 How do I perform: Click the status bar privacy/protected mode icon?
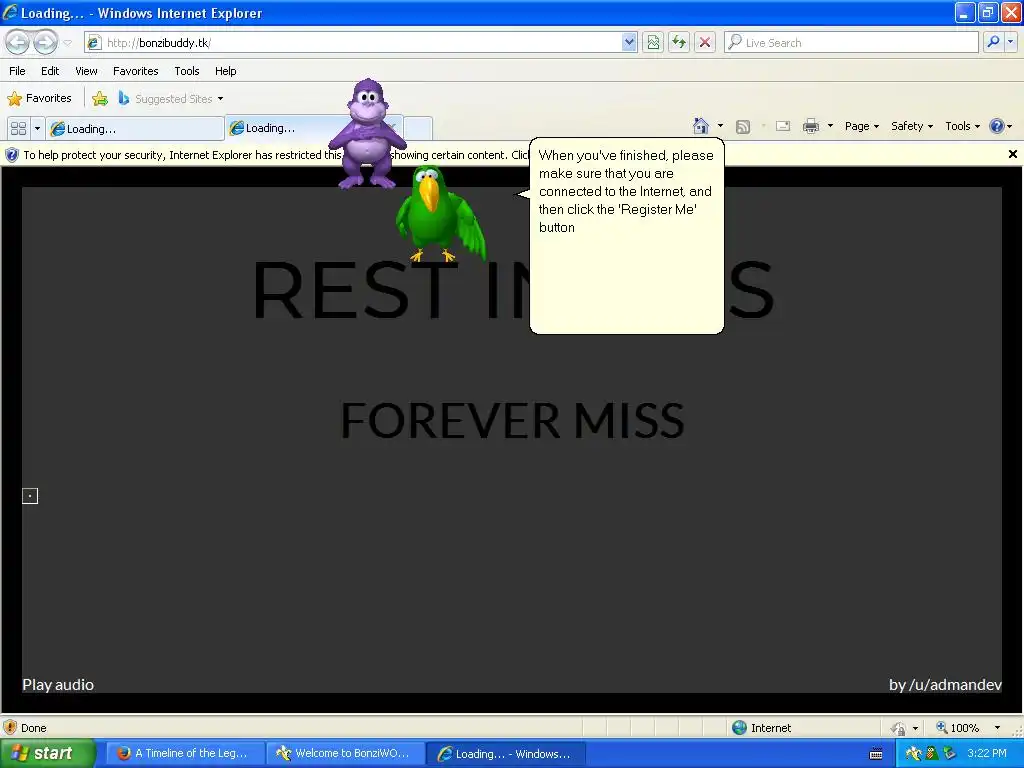tap(899, 728)
